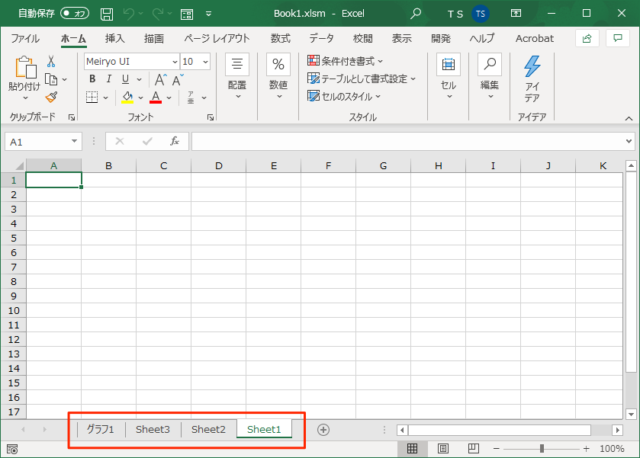Expand the Name Box dropdown arrow

pyautogui.click(x=75, y=142)
